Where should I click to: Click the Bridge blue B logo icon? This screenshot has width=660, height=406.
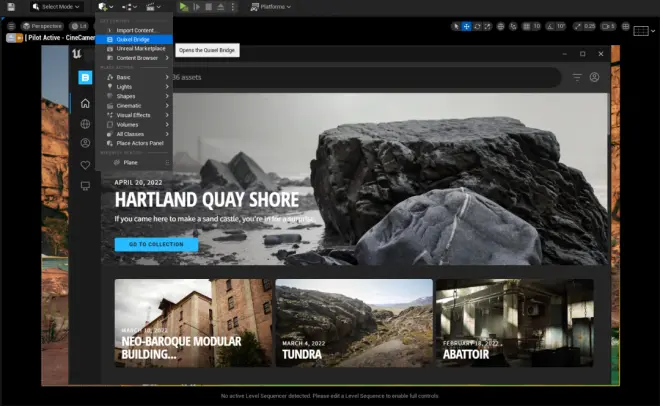click(x=85, y=77)
